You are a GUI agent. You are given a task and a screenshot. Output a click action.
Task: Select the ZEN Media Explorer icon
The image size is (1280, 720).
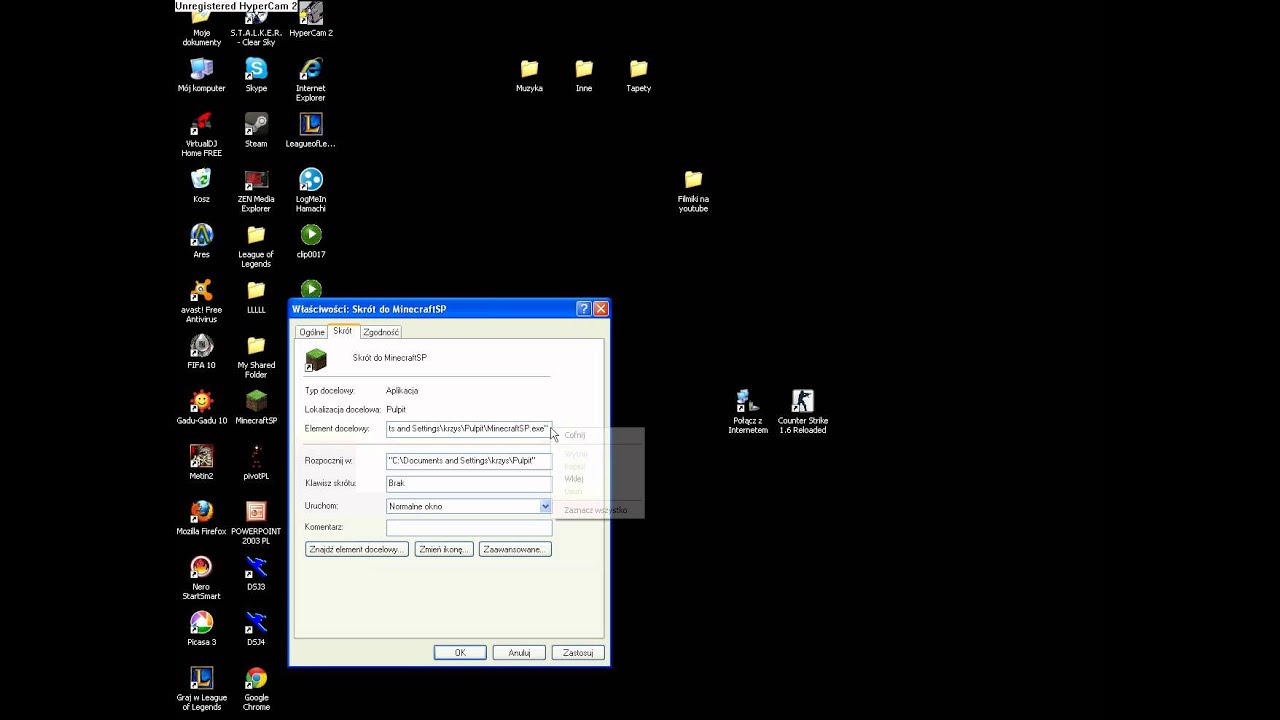pyautogui.click(x=256, y=190)
